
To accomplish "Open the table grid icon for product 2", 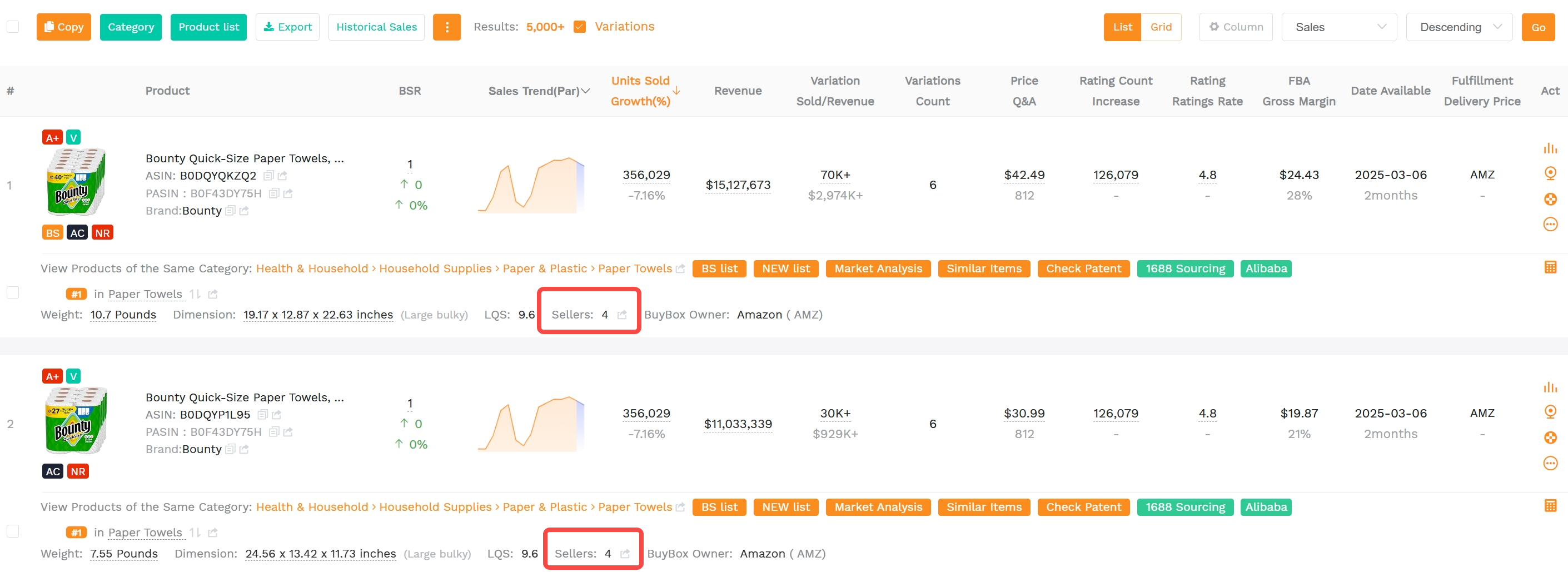I will (x=1550, y=506).
